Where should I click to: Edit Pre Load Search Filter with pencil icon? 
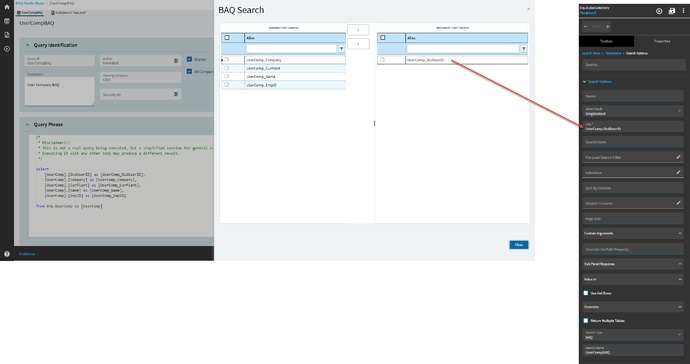678,157
